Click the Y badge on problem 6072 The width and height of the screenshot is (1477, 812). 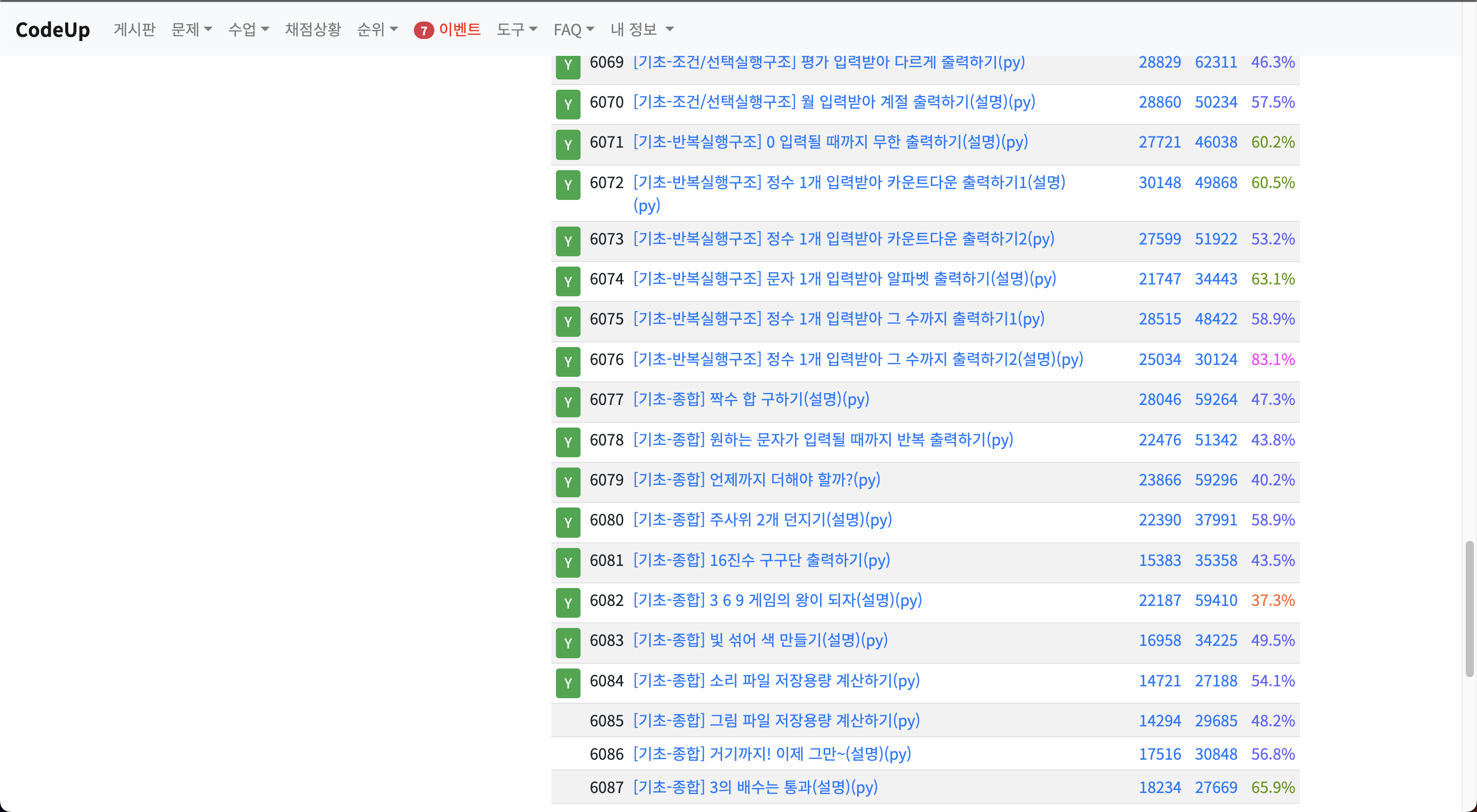click(567, 185)
